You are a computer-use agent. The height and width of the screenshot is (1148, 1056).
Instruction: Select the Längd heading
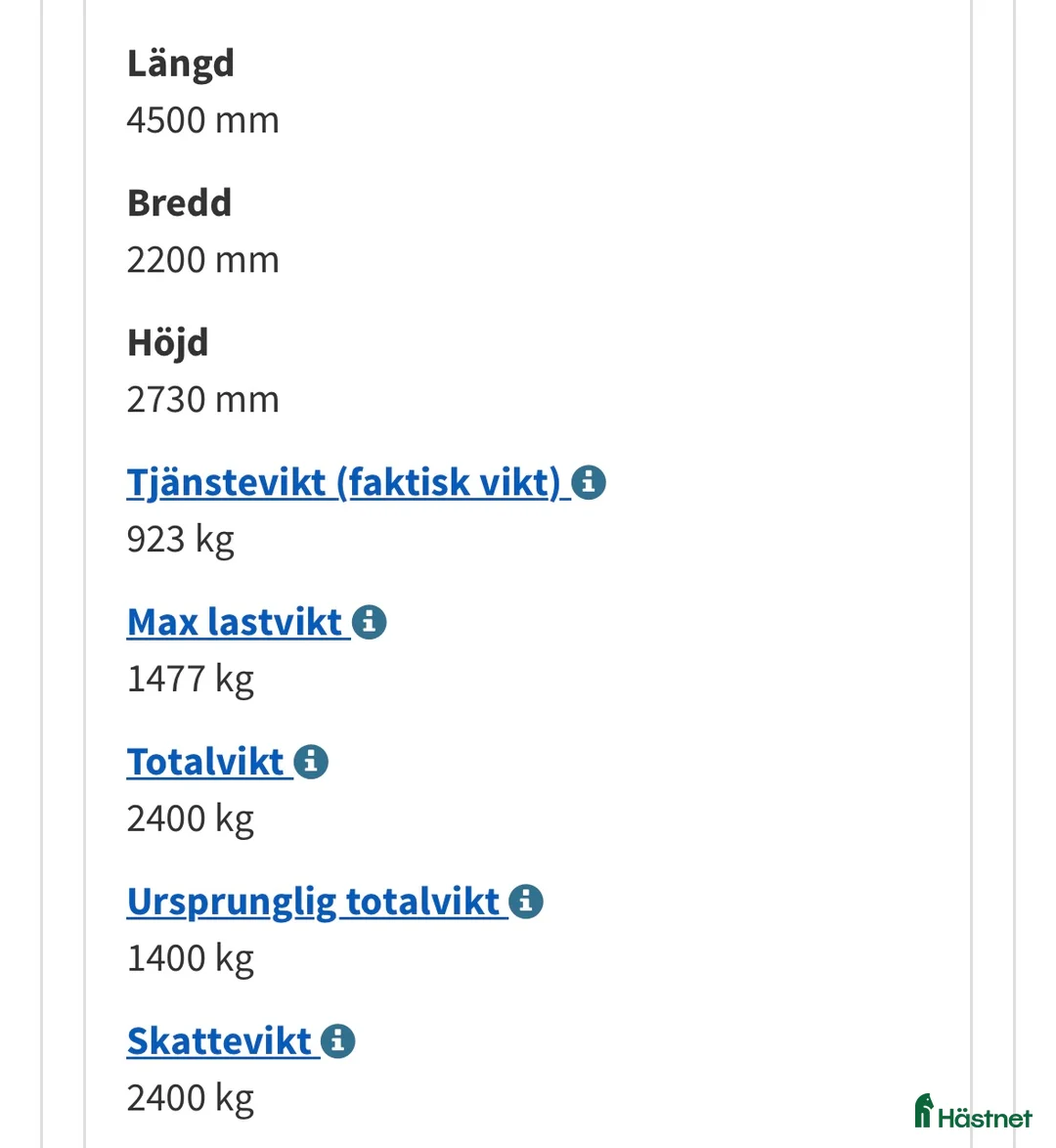tap(180, 62)
